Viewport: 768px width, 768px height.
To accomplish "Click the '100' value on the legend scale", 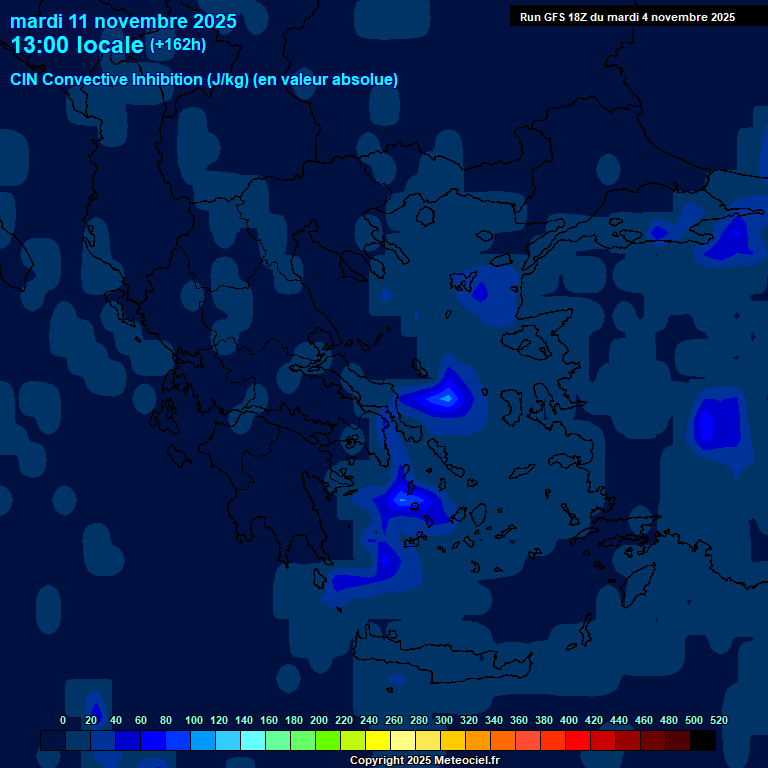I will click(x=194, y=720).
